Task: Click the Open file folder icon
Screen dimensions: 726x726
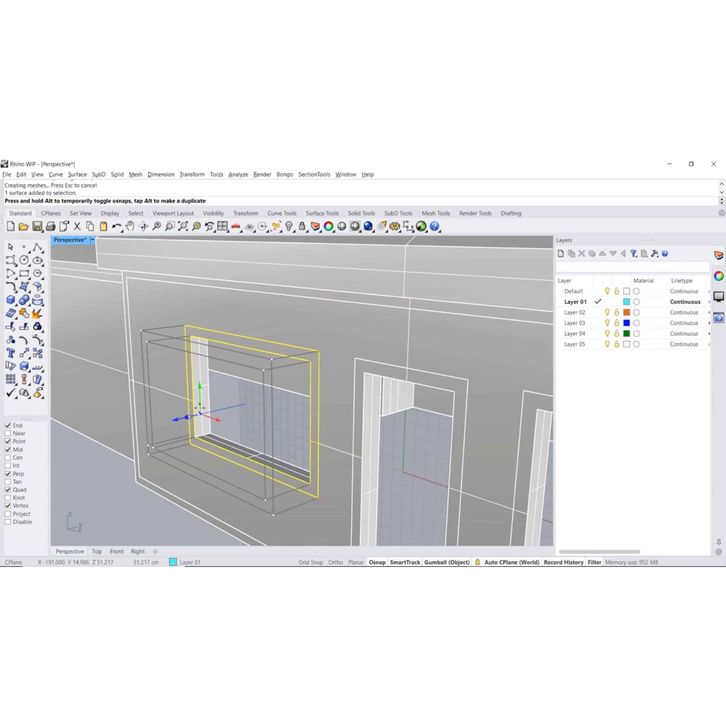Action: pos(24,227)
